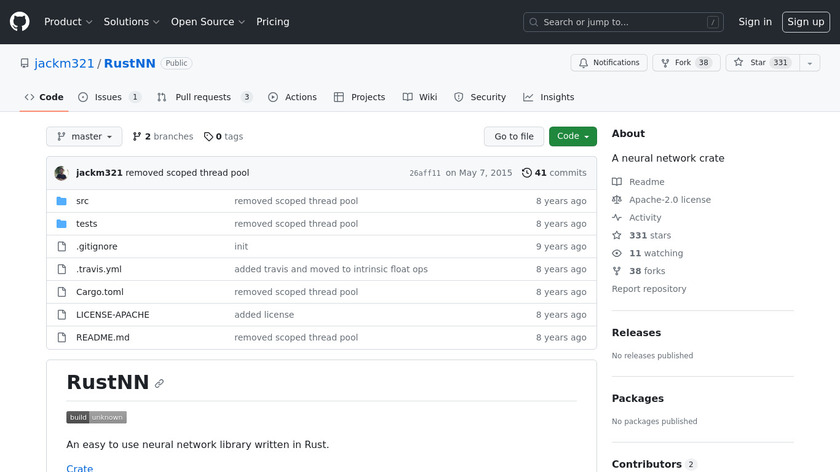Open the Actions tab
The width and height of the screenshot is (840, 472).
click(292, 97)
